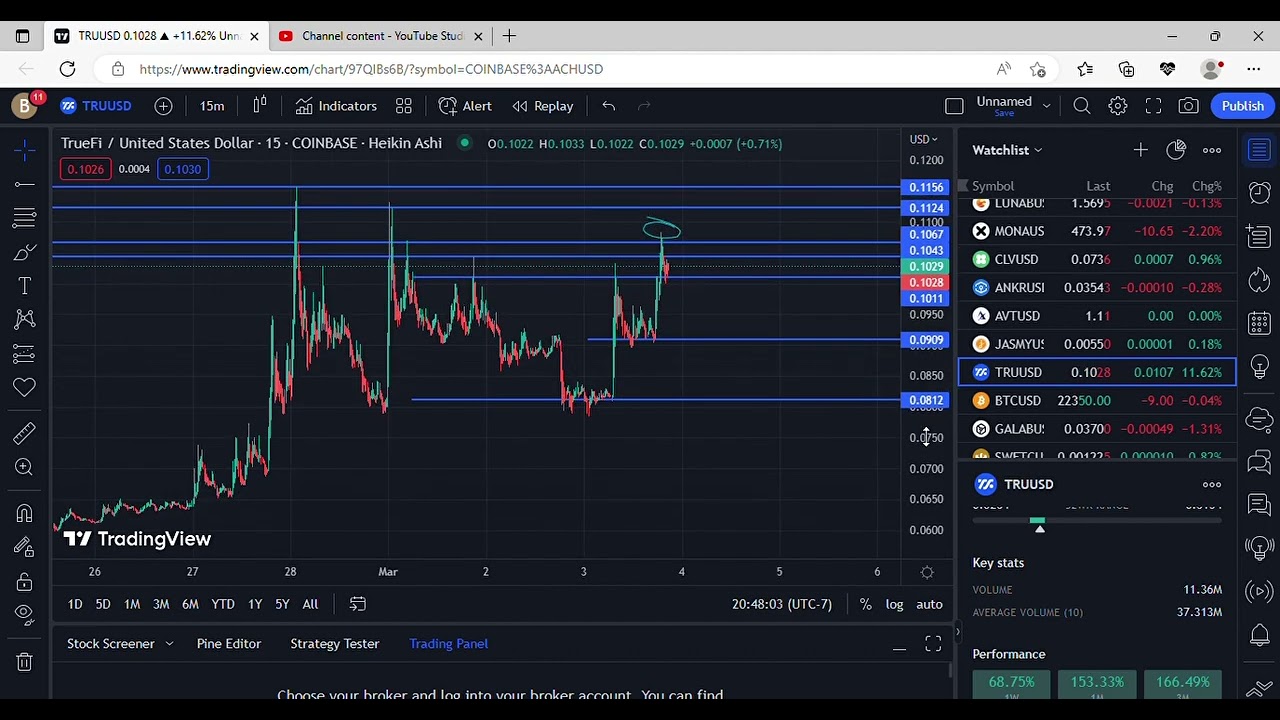The height and width of the screenshot is (720, 1280).
Task: Open the symbol compare plus button
Action: pyautogui.click(x=163, y=106)
